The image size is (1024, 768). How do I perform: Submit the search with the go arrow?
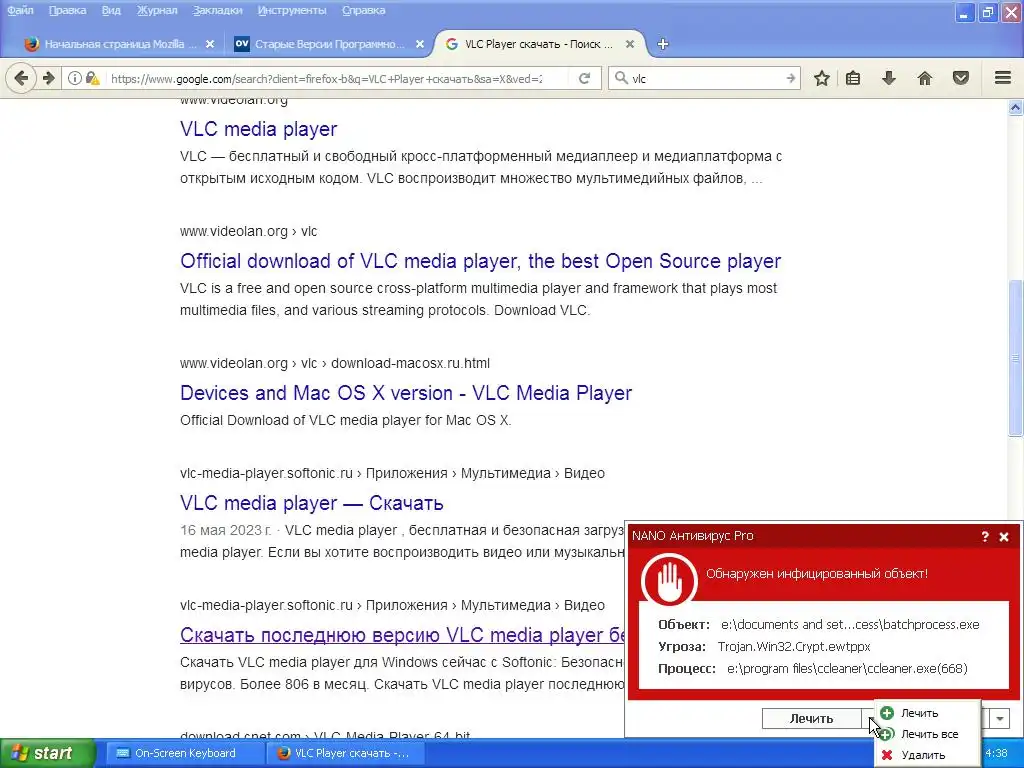pos(790,78)
